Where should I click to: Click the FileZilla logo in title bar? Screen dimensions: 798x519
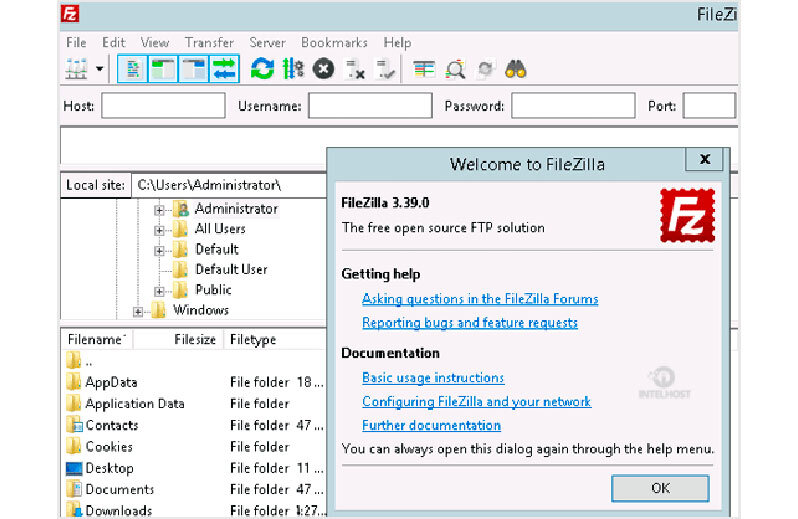pos(70,13)
